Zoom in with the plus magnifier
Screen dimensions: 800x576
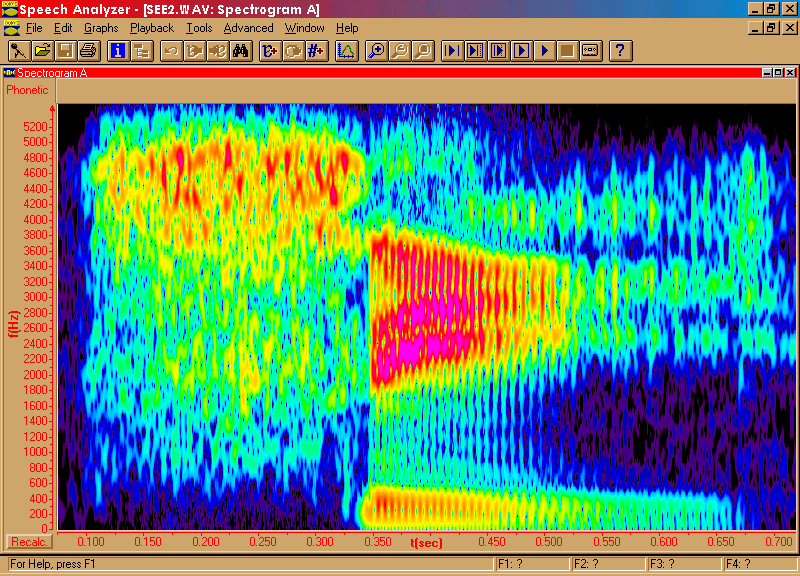[x=377, y=51]
